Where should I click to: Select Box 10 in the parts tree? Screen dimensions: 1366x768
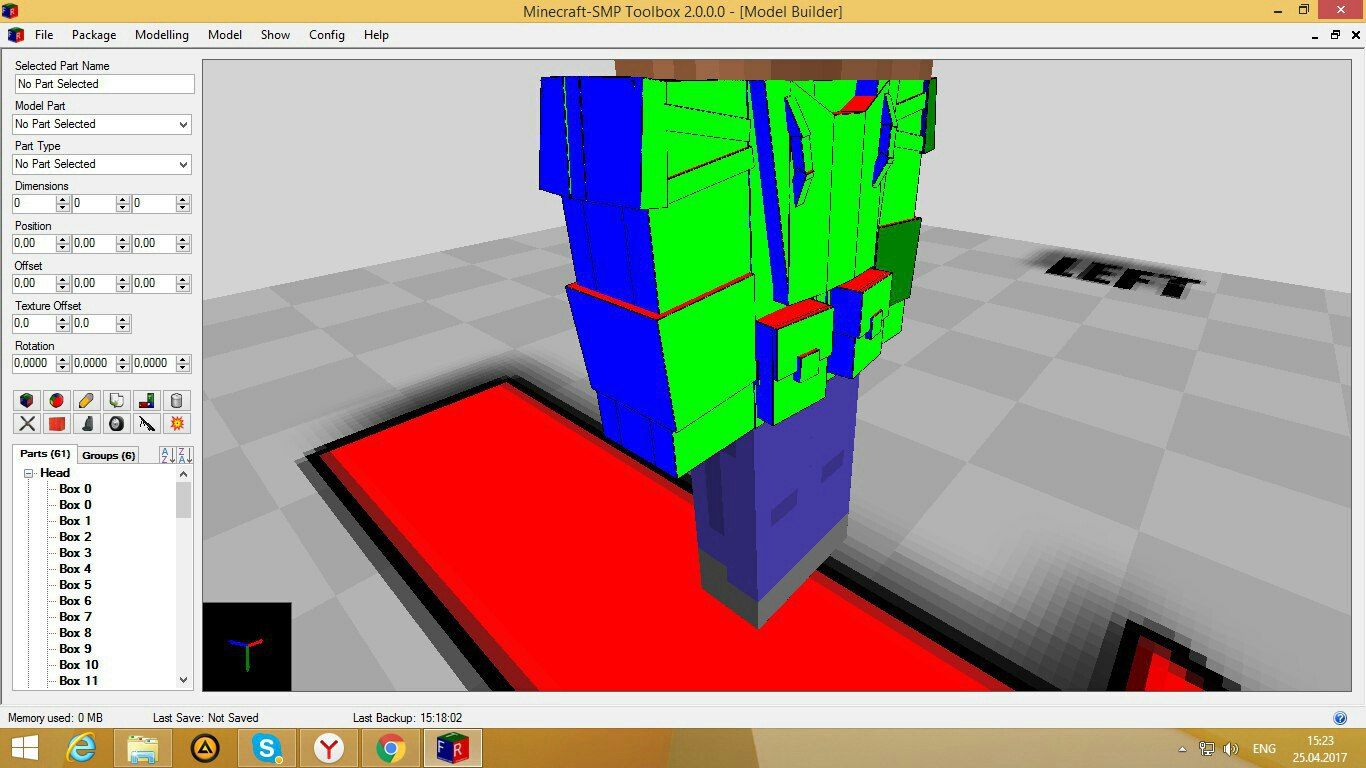(x=79, y=665)
